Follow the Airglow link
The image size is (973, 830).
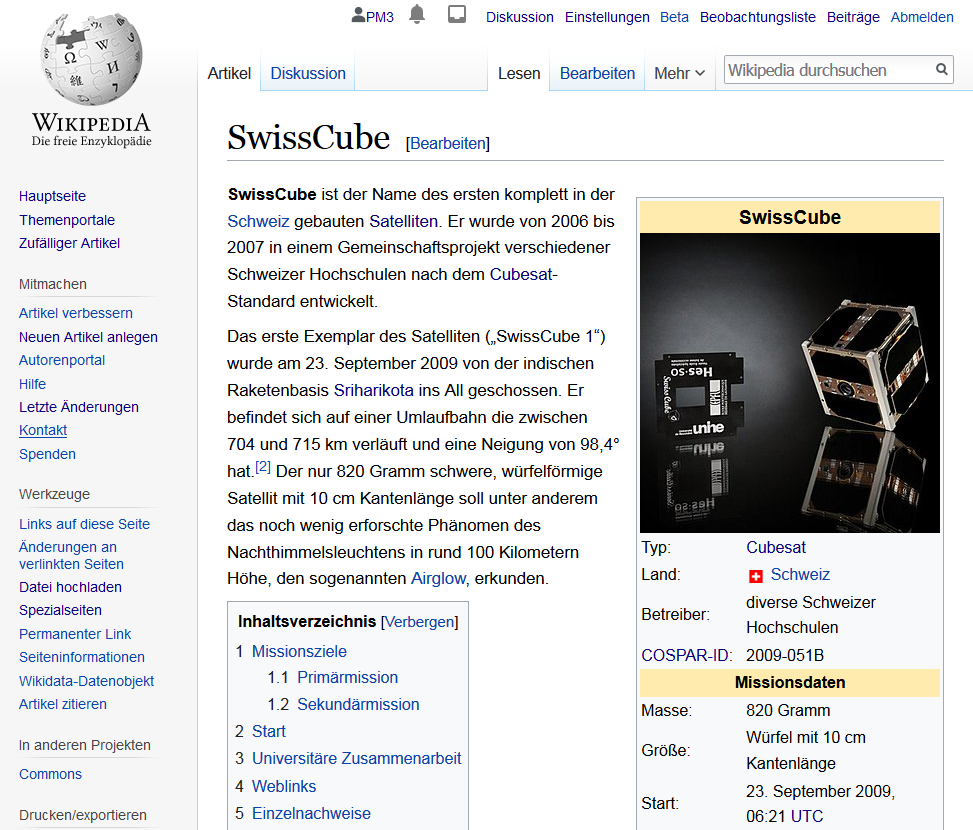[438, 578]
